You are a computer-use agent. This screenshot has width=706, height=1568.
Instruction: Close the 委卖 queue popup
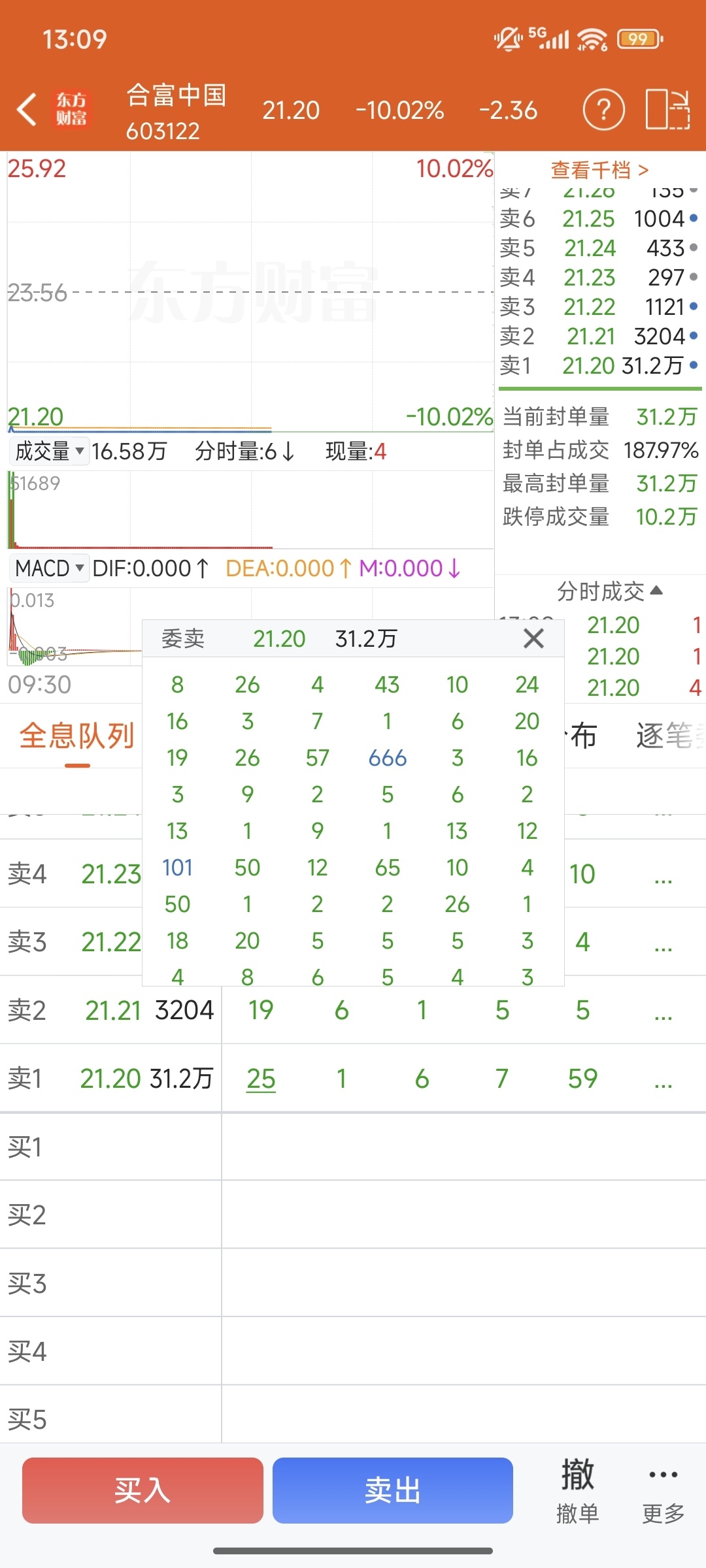(533, 638)
